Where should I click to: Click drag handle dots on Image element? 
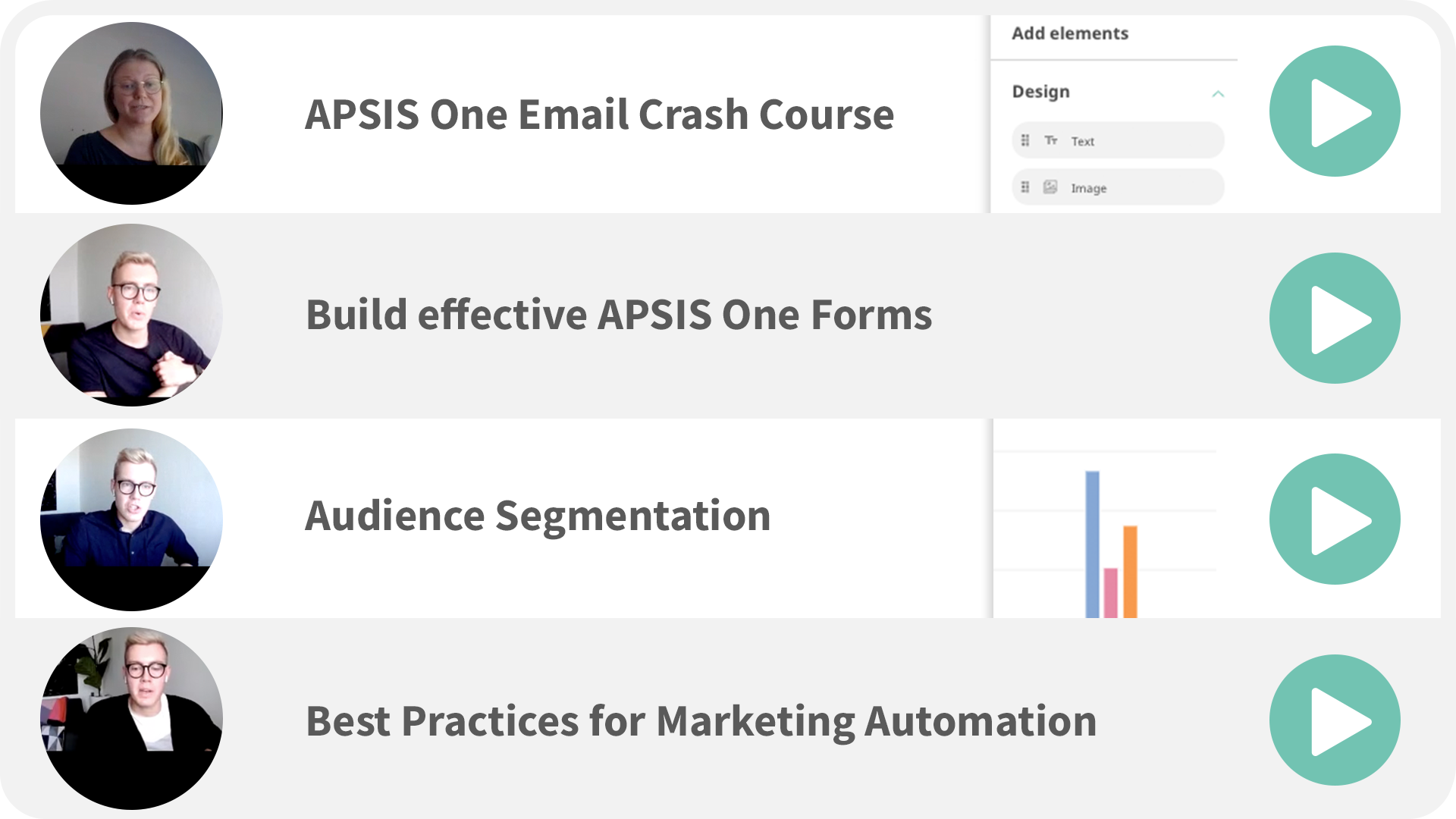[x=1025, y=187]
